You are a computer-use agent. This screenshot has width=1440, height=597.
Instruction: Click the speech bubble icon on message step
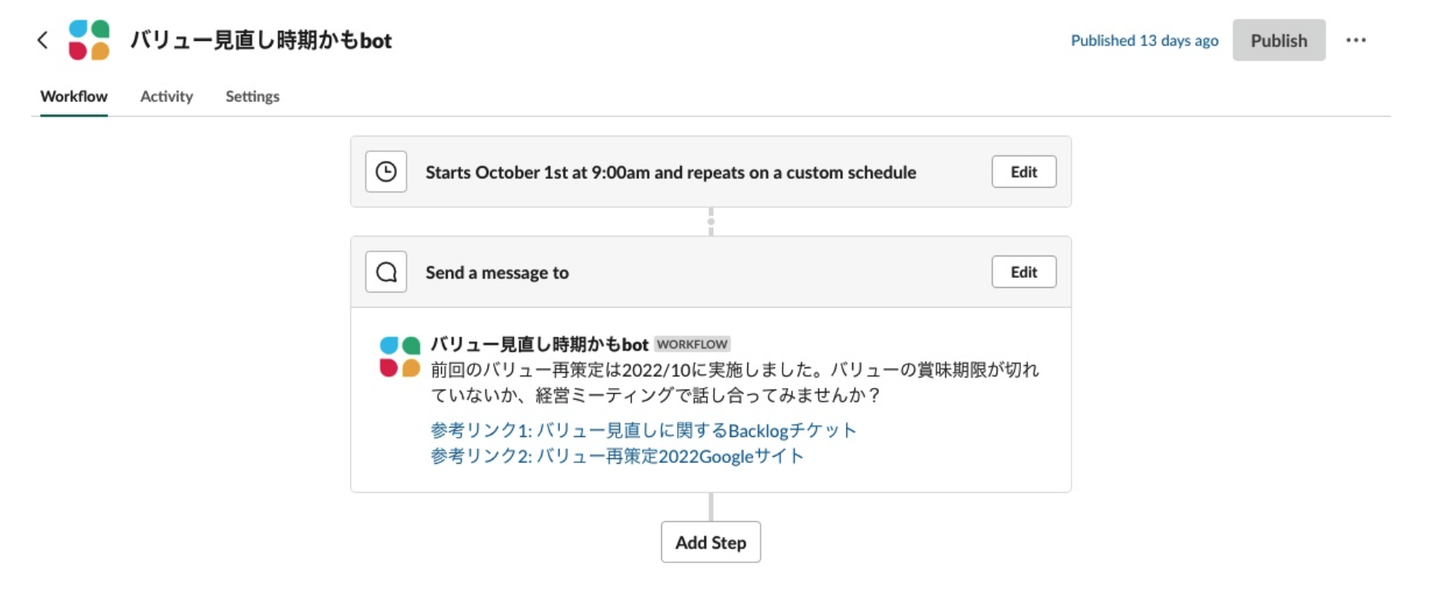386,272
